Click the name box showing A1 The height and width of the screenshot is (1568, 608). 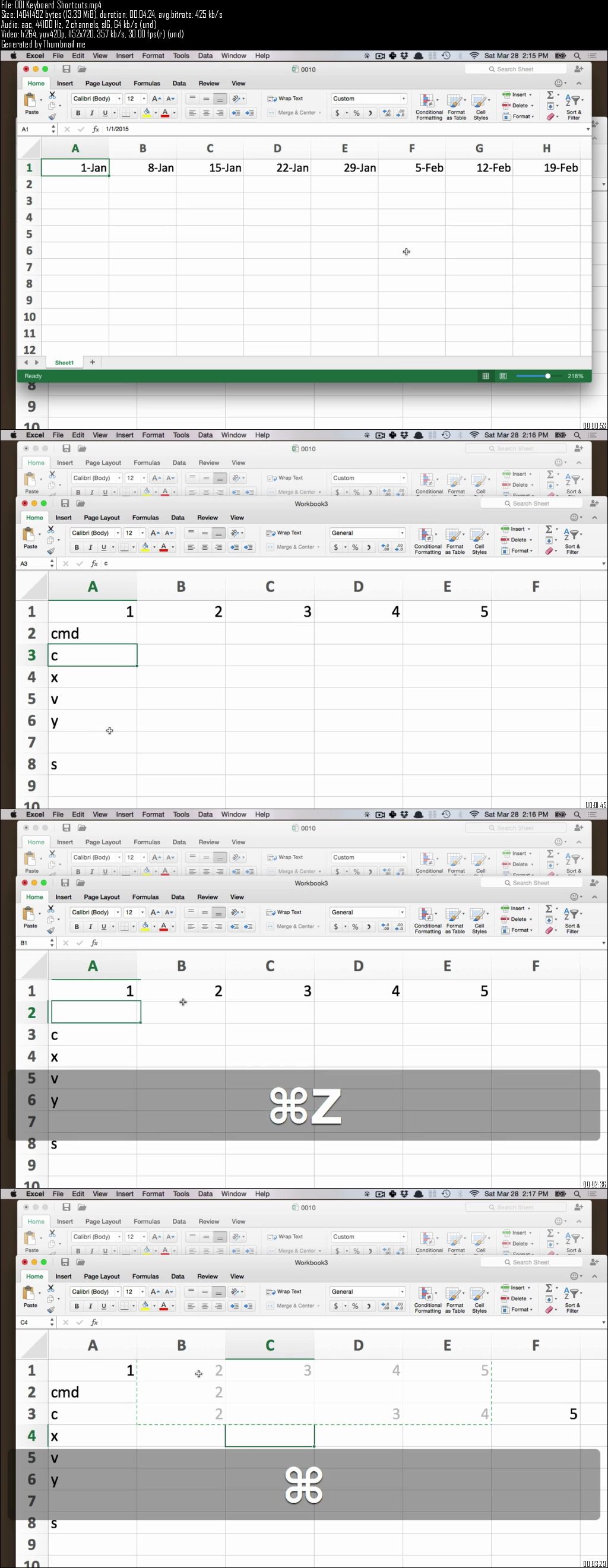34,129
